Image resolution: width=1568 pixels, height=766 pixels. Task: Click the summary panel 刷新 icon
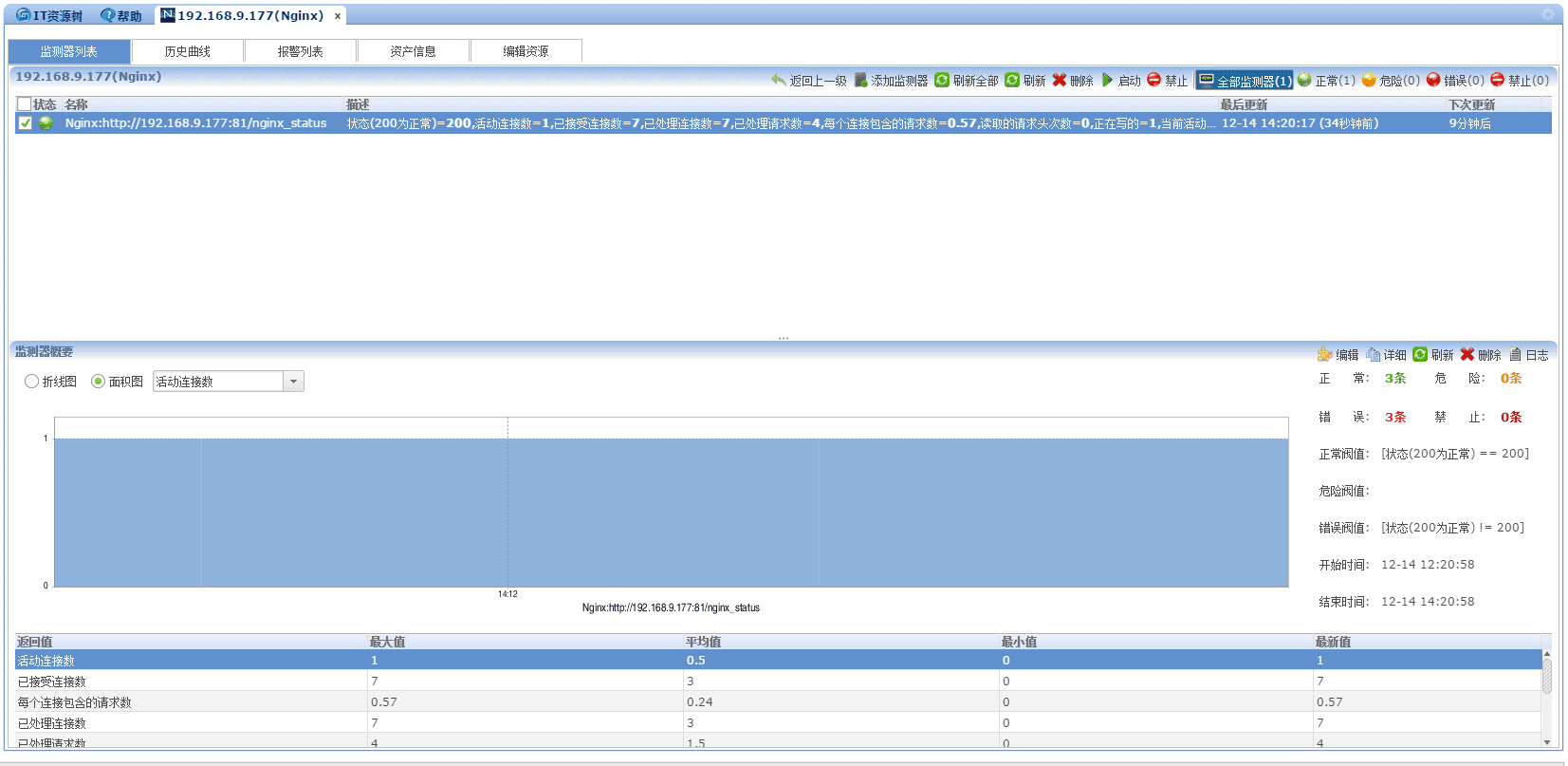[x=1420, y=354]
